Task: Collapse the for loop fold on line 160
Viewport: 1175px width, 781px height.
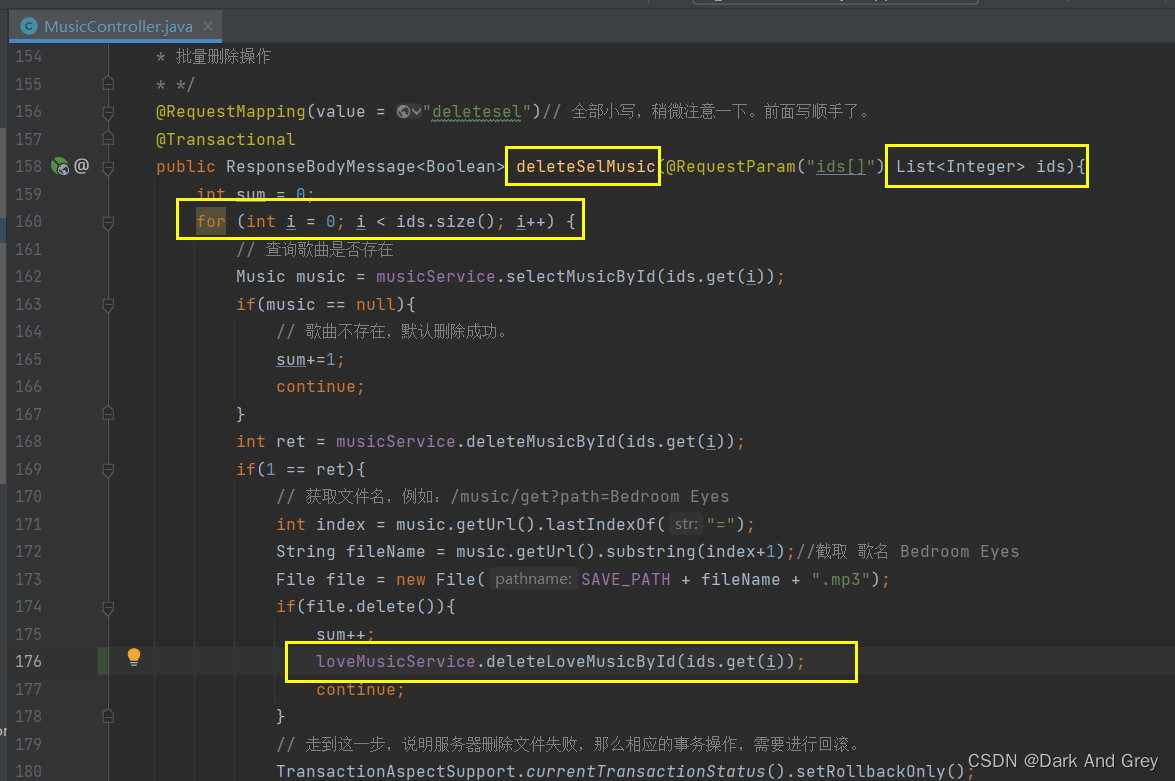Action: click(108, 222)
